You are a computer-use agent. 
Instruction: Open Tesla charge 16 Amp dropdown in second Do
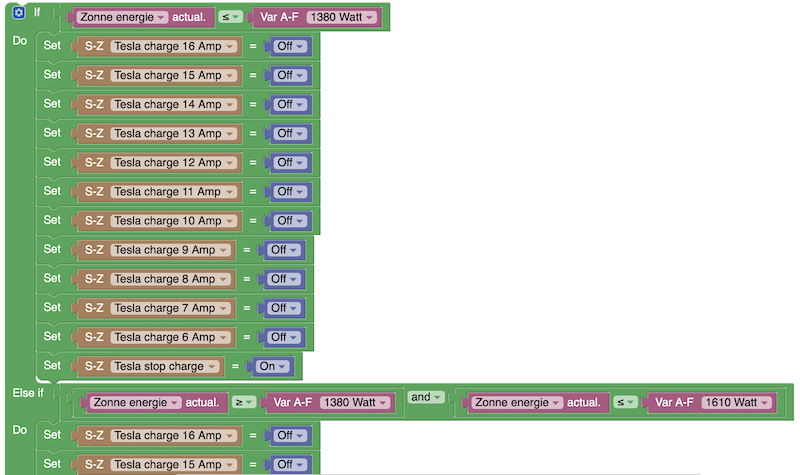(x=173, y=436)
